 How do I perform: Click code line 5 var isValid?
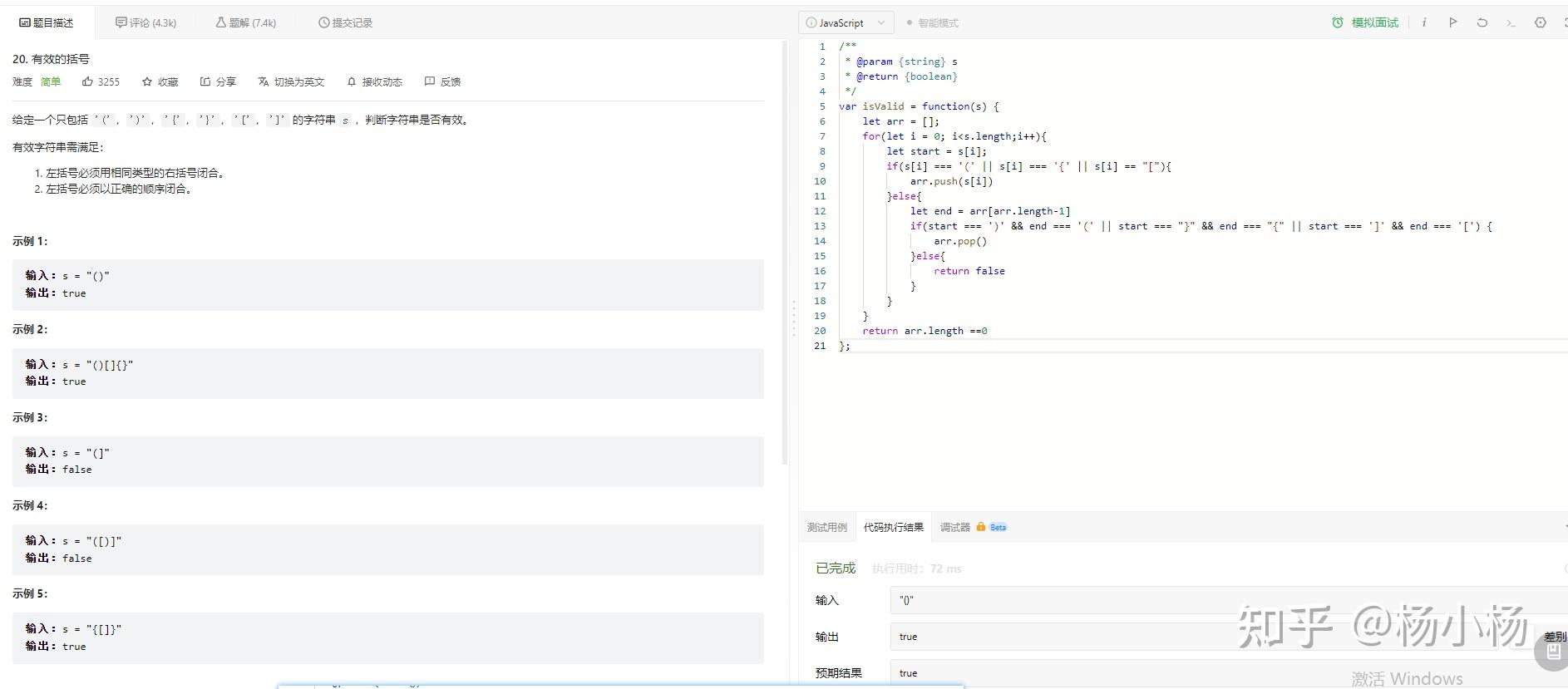(x=919, y=106)
